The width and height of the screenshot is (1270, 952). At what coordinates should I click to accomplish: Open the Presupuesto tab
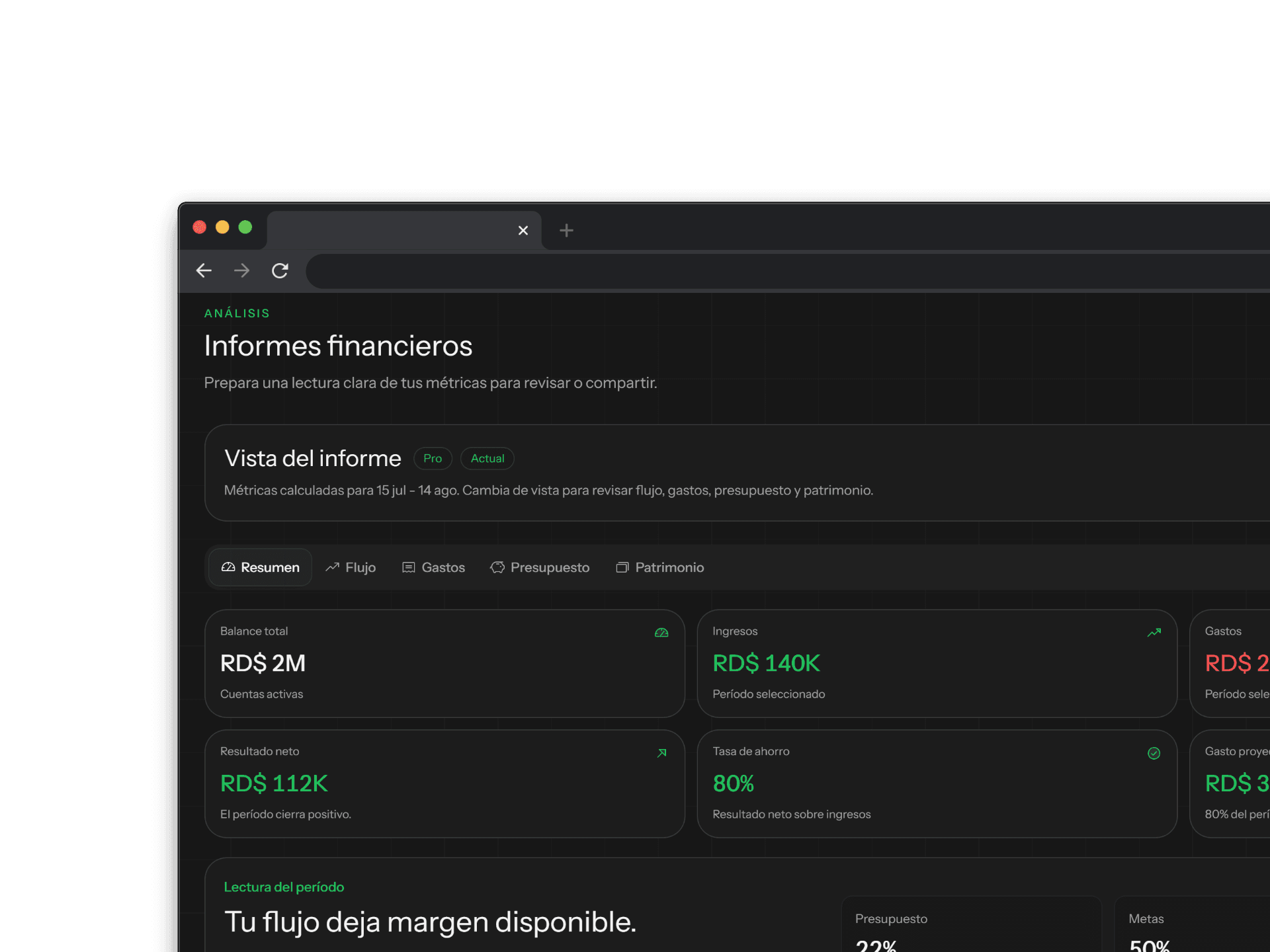[x=540, y=567]
